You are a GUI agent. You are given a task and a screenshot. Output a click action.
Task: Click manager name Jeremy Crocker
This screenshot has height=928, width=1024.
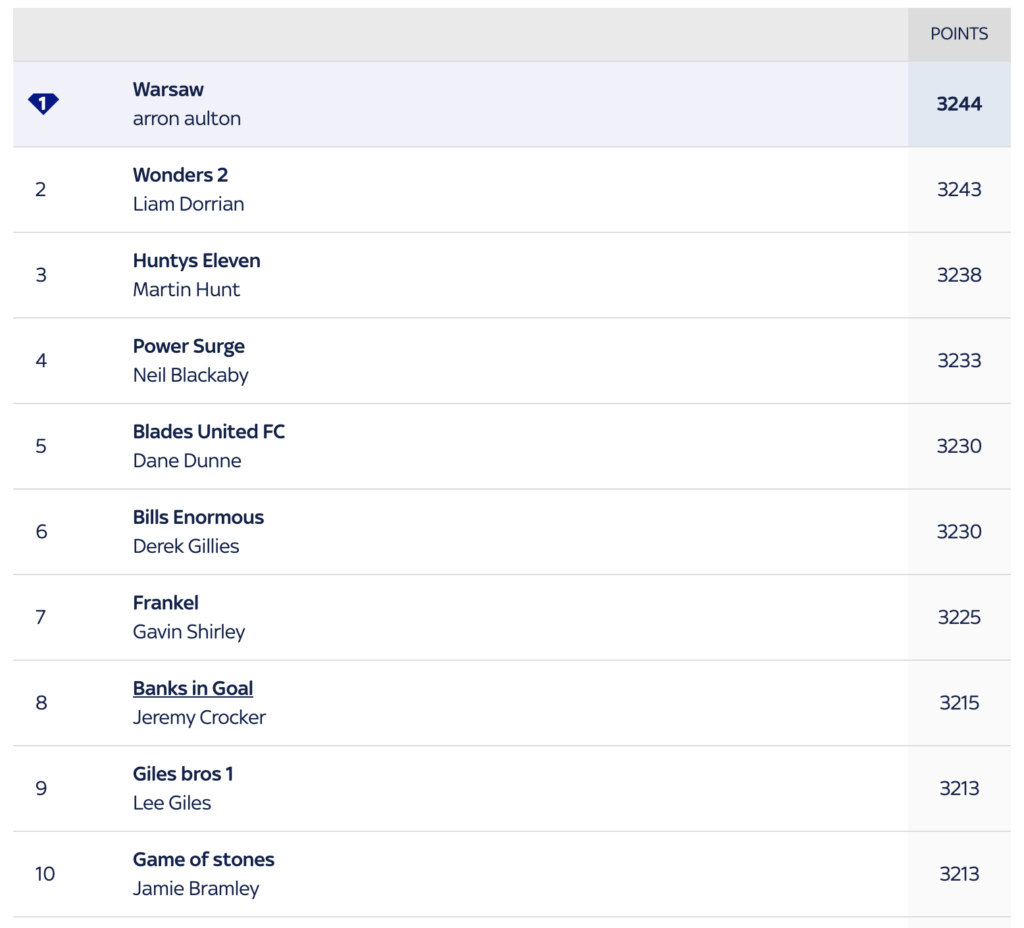pyautogui.click(x=199, y=717)
